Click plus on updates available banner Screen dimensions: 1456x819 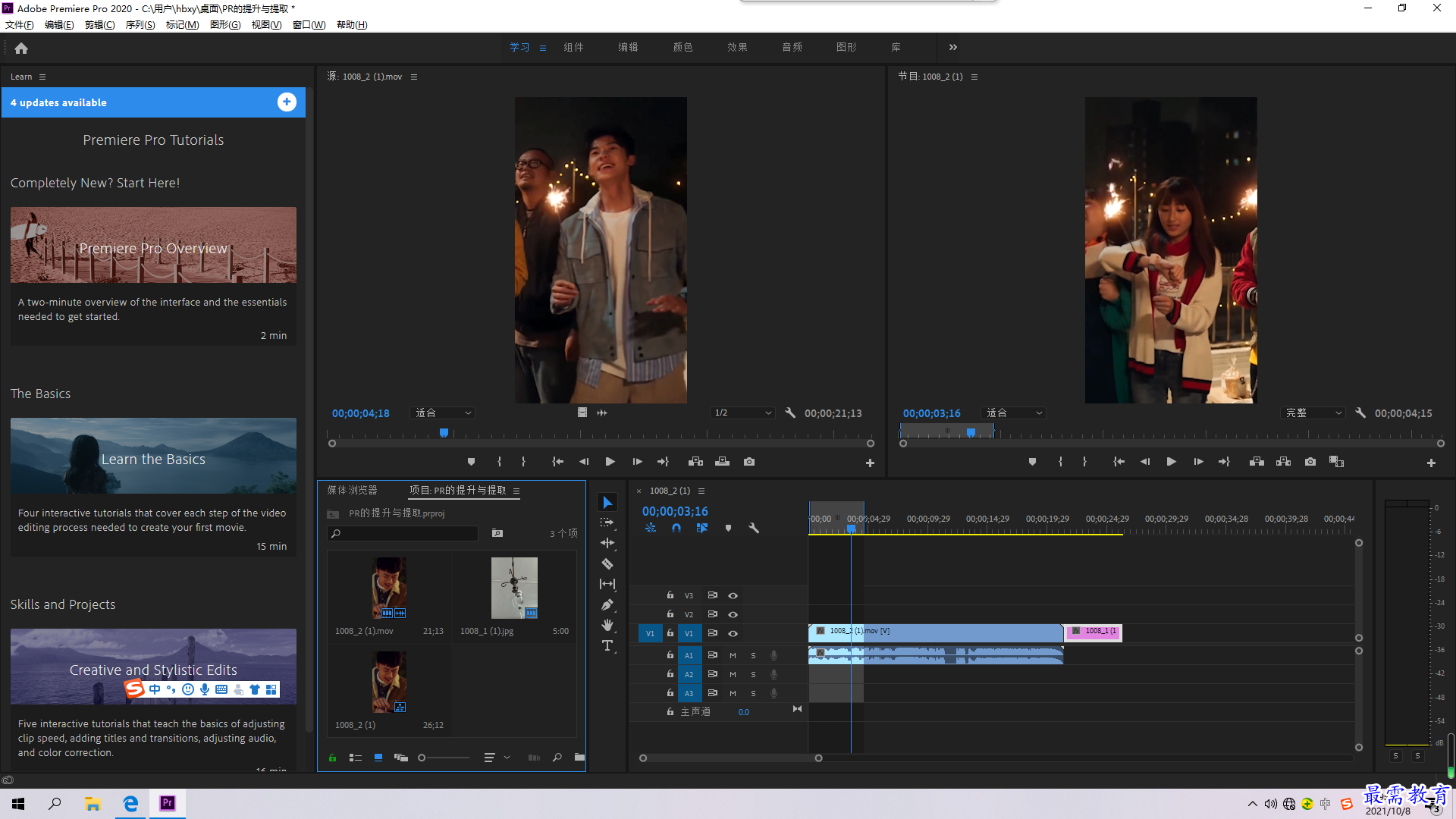pos(287,102)
